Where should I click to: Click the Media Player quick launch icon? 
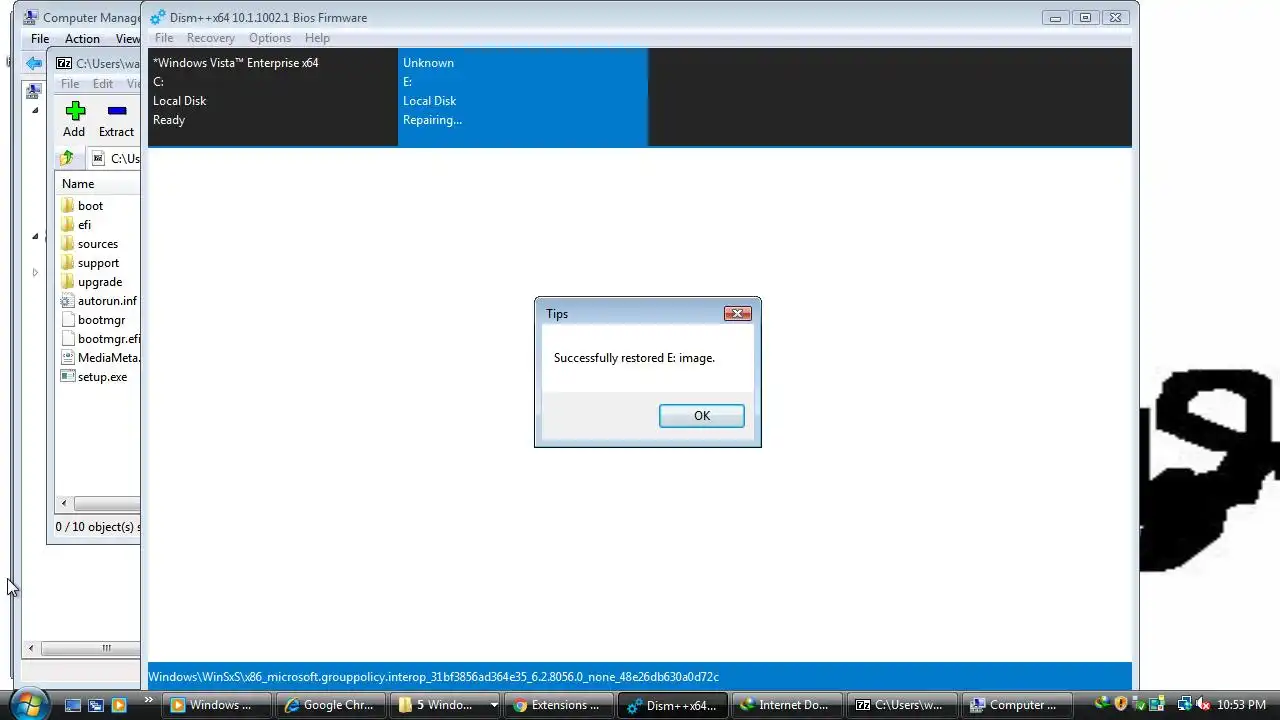coord(119,705)
